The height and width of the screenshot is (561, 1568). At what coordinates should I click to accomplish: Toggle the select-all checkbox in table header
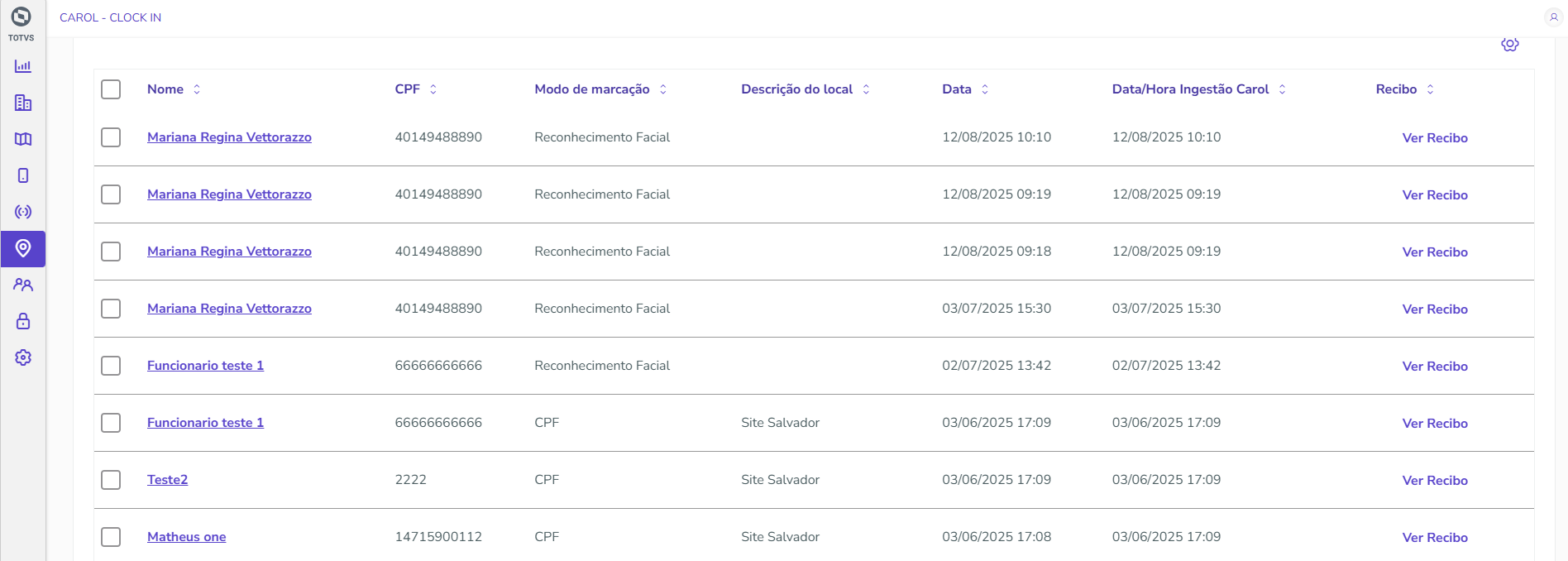coord(111,89)
